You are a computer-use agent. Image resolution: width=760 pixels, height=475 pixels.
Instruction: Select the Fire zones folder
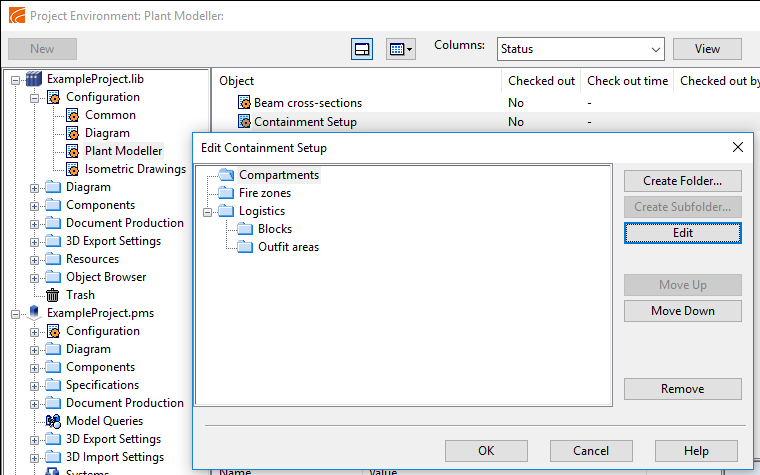click(264, 193)
